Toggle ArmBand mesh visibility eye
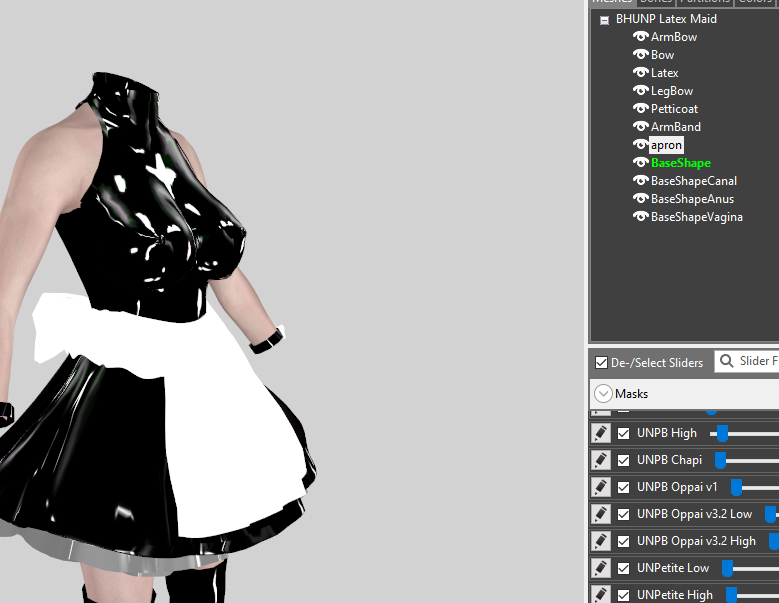Image resolution: width=779 pixels, height=603 pixels. 640,127
